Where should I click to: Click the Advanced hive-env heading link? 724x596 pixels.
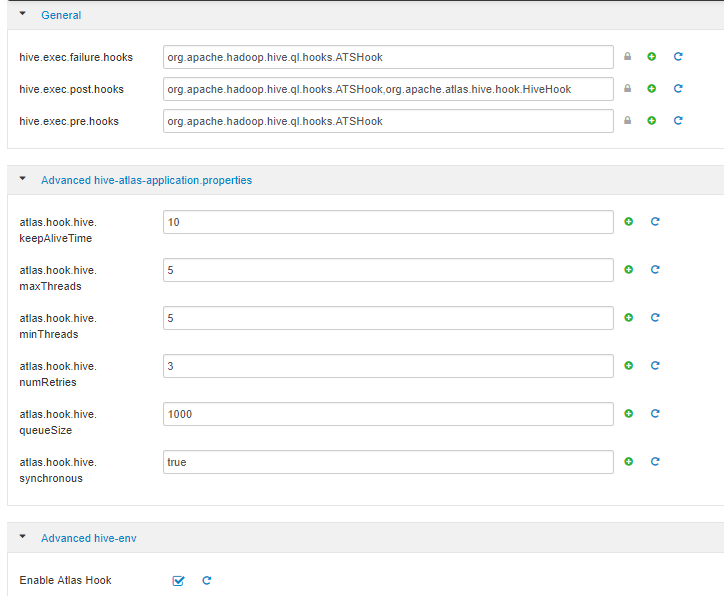point(88,538)
